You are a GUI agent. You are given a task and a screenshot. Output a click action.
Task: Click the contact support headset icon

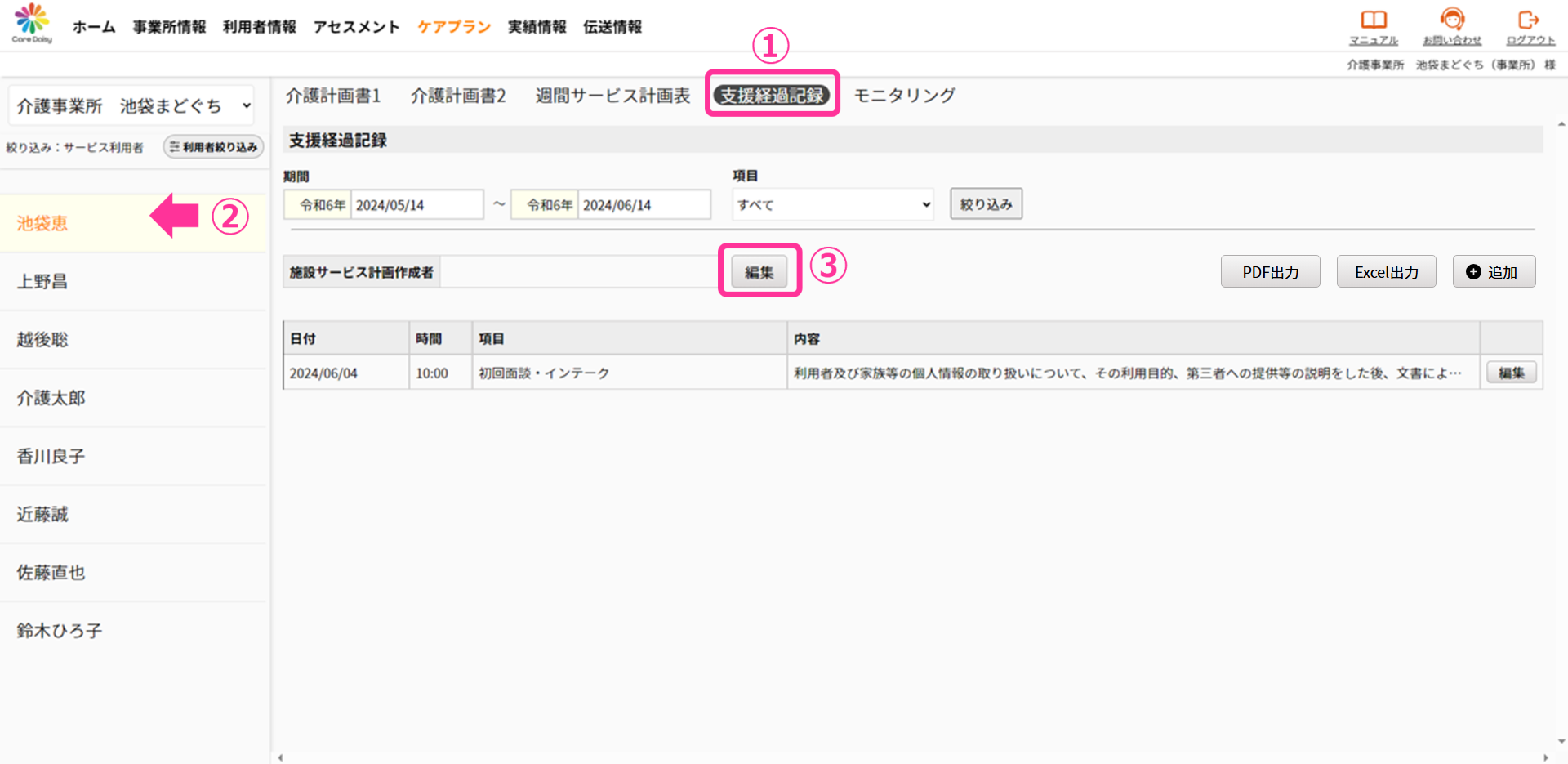(1451, 20)
